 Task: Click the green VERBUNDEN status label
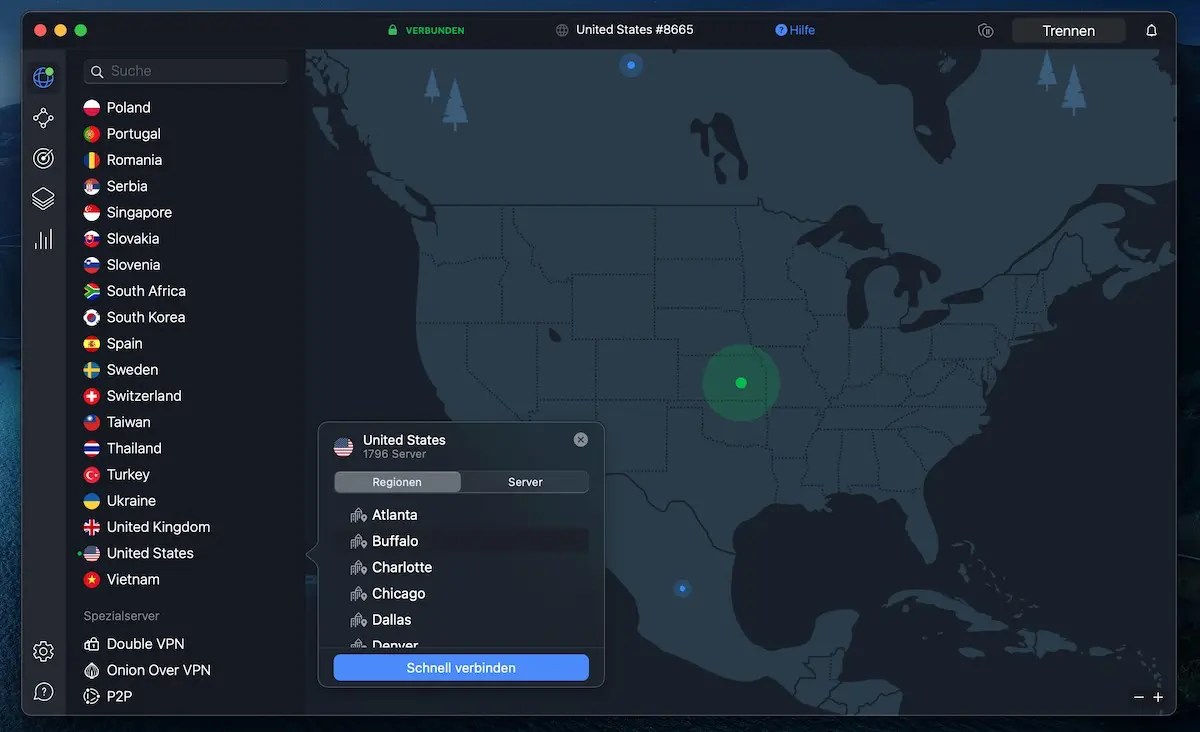pyautogui.click(x=435, y=31)
